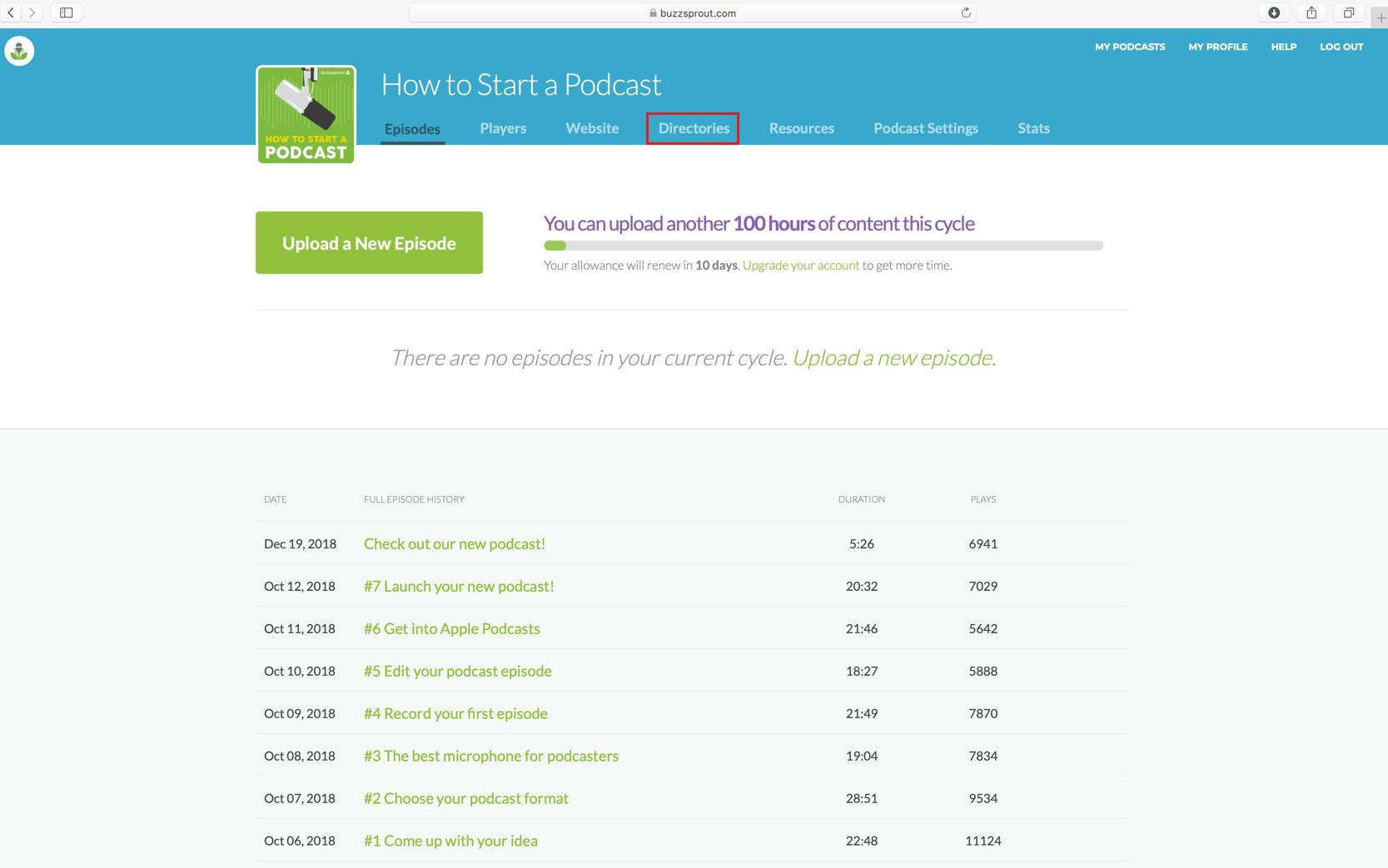Screen dimensions: 1388x868
Task: Click the upload allowance progress bar
Action: (x=823, y=246)
